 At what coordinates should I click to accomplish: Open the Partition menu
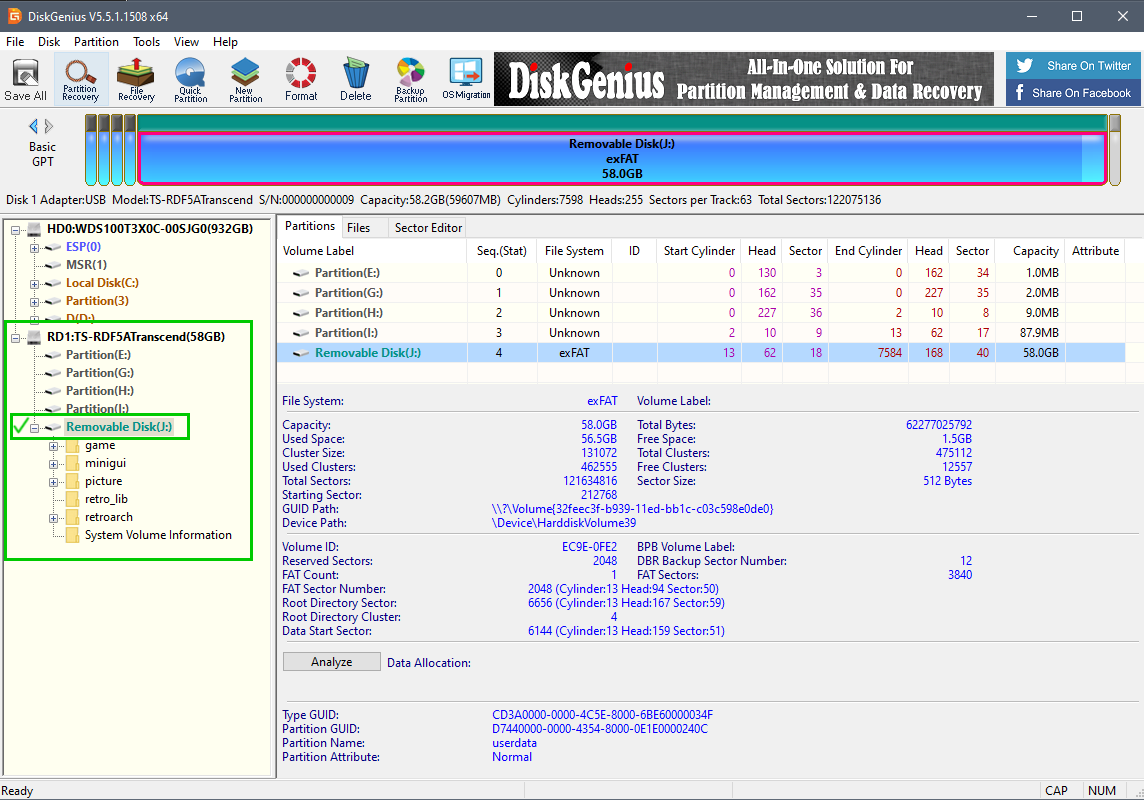96,42
